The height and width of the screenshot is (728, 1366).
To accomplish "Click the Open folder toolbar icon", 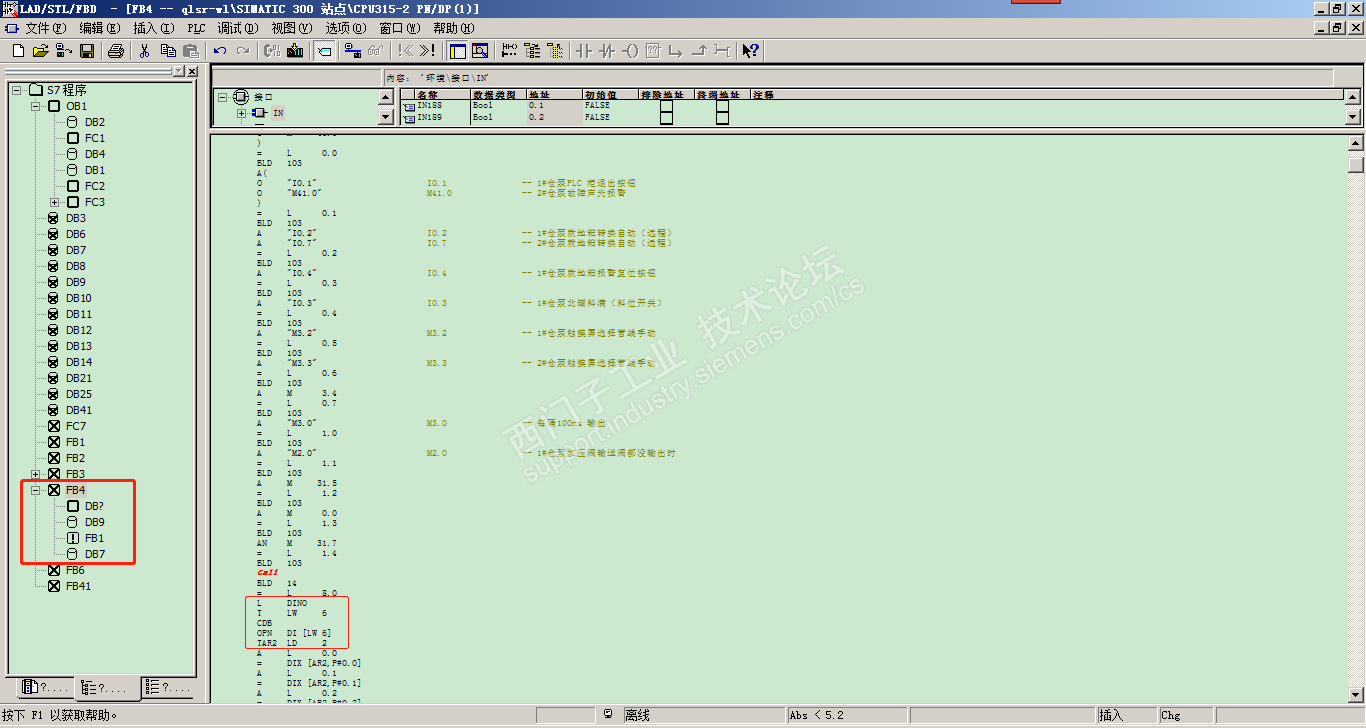I will [x=41, y=51].
